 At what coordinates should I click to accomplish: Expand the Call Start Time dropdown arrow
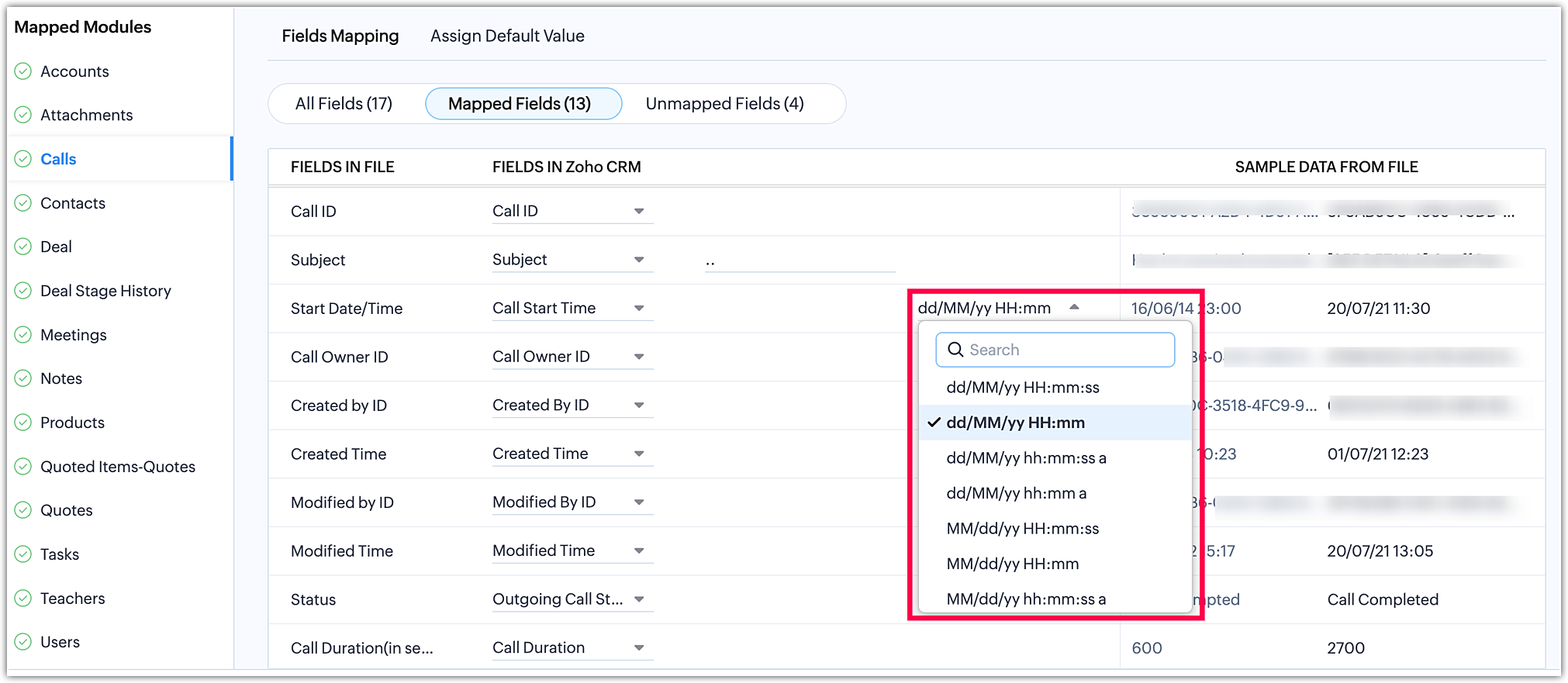tap(639, 309)
